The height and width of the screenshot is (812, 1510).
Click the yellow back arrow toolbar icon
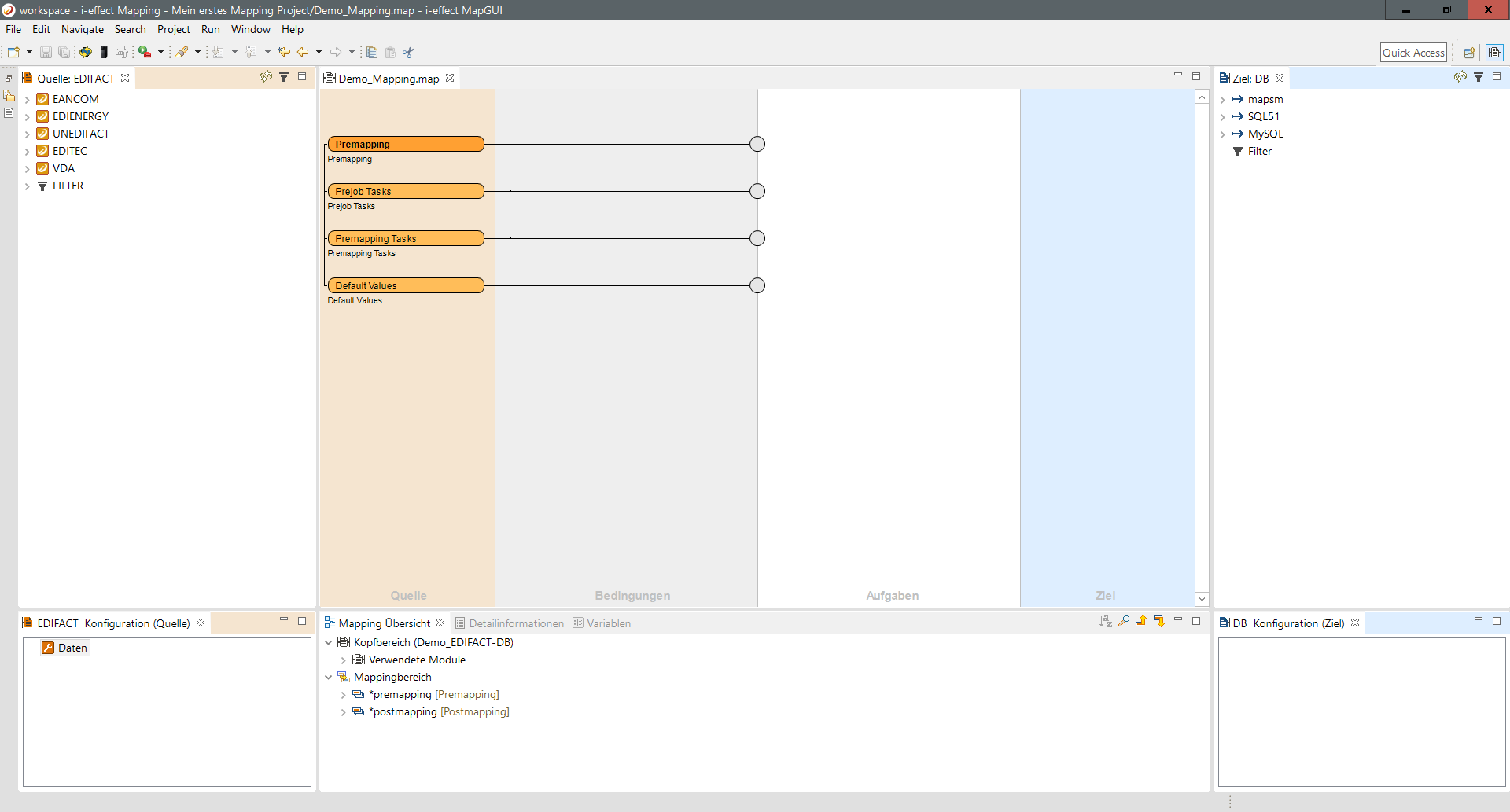click(303, 53)
